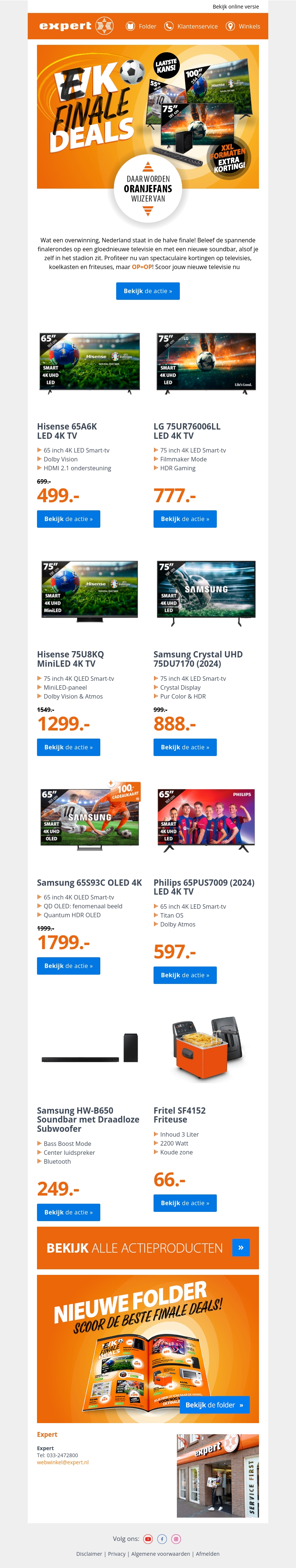This screenshot has height=1568, width=296.
Task: Click the Expert logo in header
Action: click(76, 26)
